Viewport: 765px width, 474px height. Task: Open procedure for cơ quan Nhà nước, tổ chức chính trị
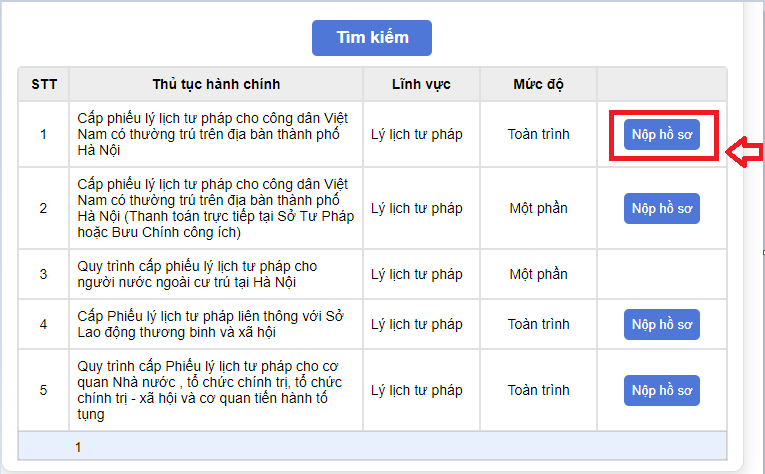tap(210, 390)
